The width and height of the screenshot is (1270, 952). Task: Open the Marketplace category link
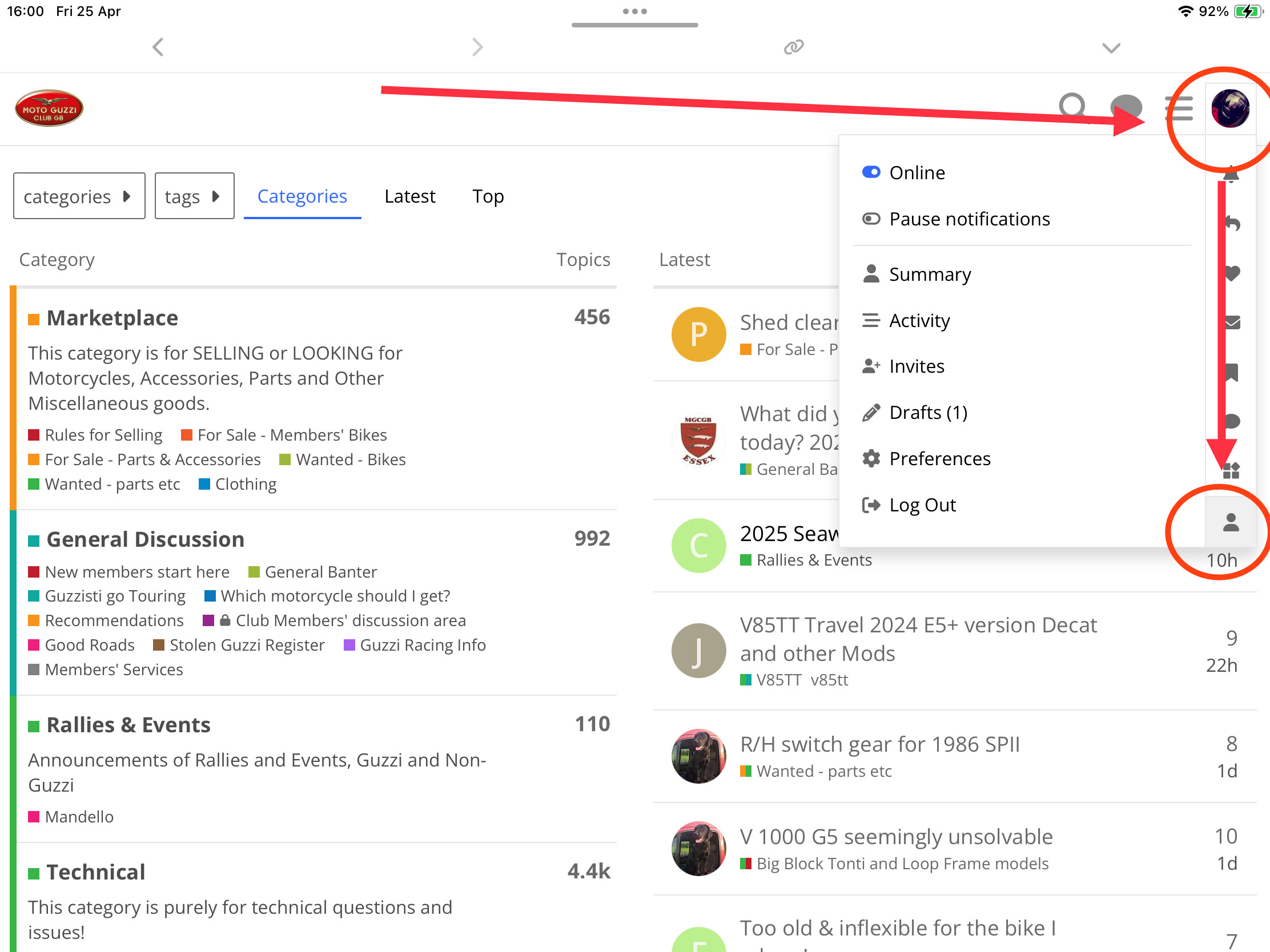pos(112,318)
